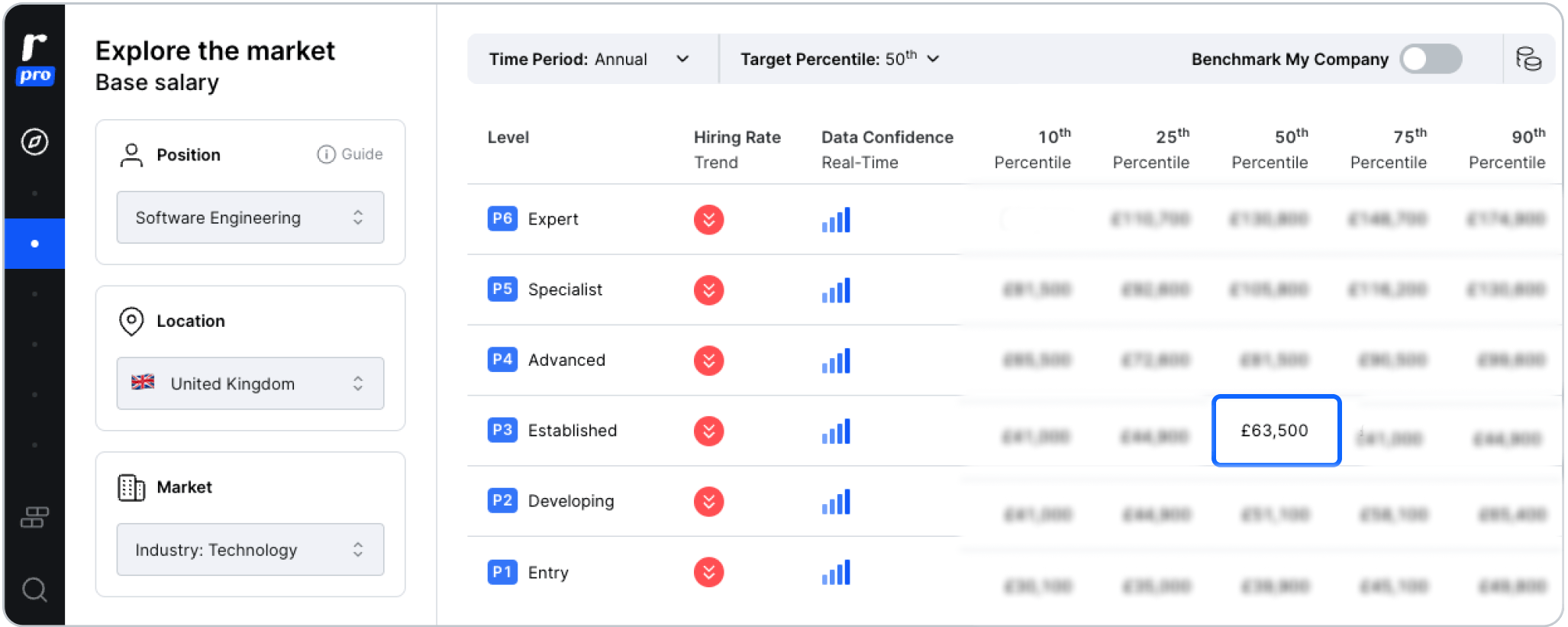Click the 25th Percentile column header
Screen dimensions: 1568x627
(x=1151, y=149)
